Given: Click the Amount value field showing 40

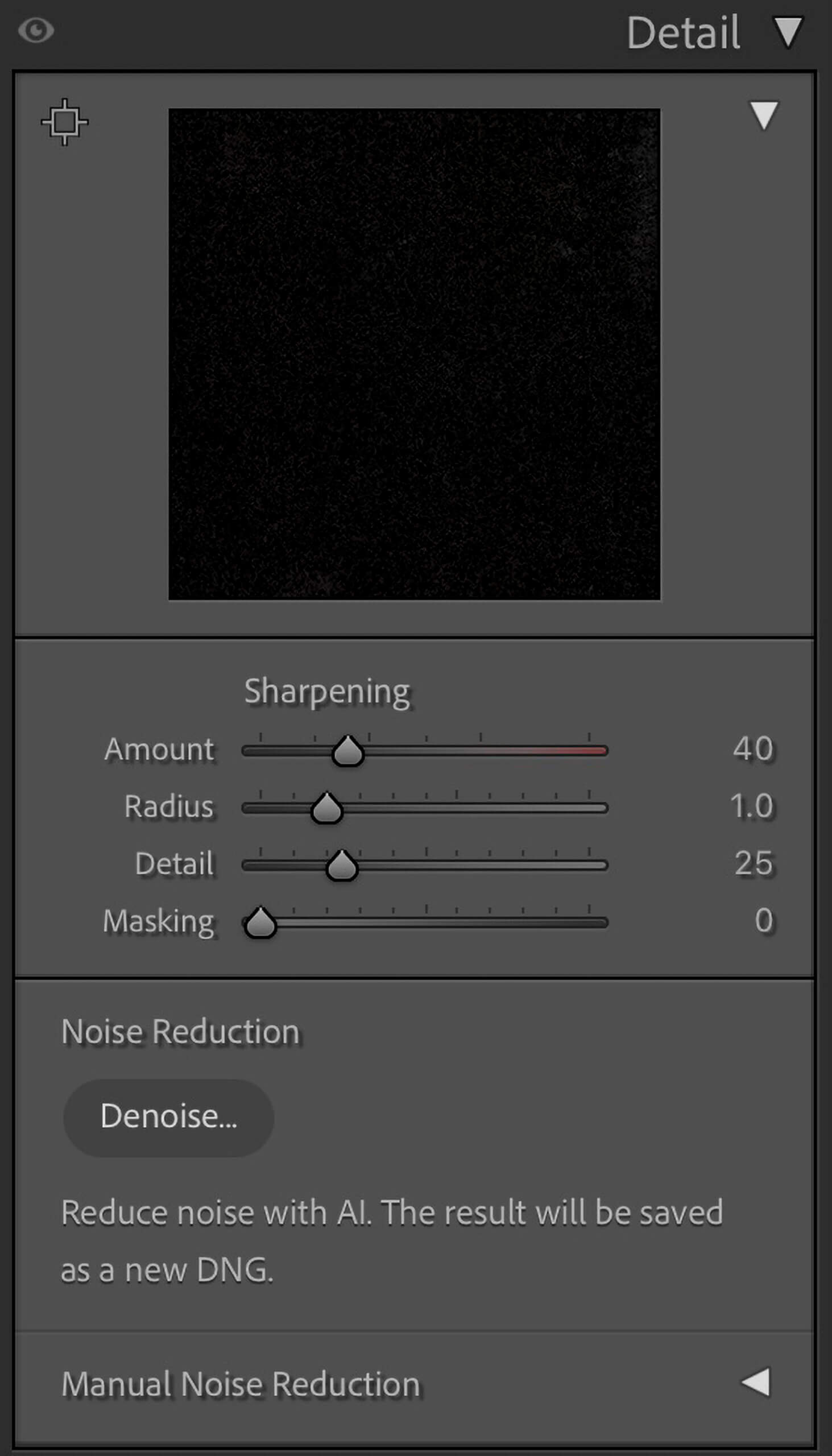Looking at the screenshot, I should coord(752,748).
